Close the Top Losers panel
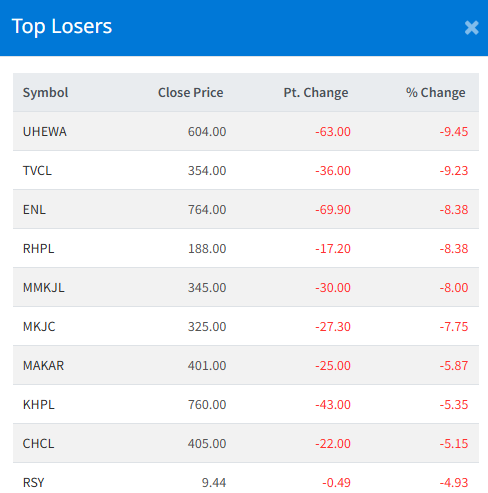 [x=471, y=28]
